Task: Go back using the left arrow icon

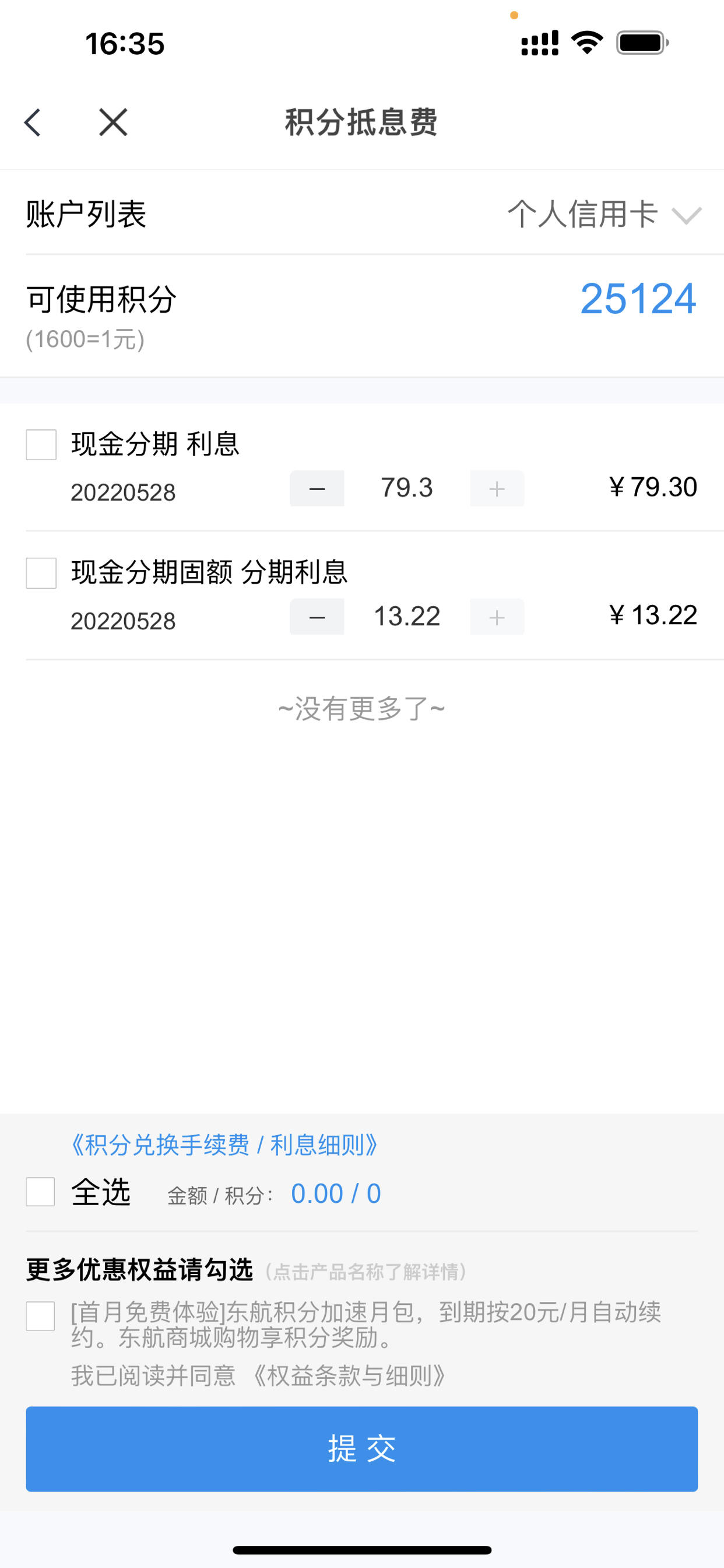Action: coord(32,123)
